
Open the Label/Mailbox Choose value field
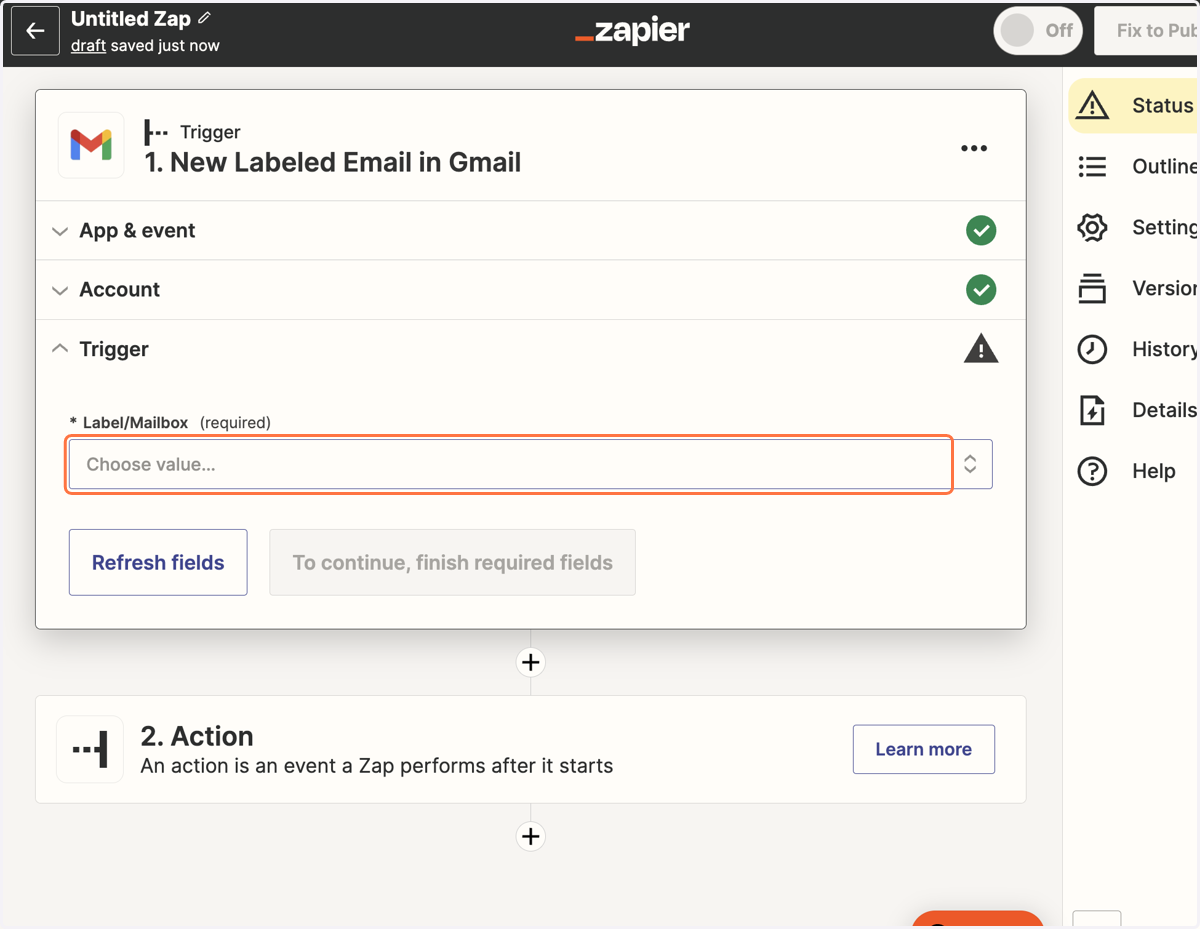pos(509,464)
